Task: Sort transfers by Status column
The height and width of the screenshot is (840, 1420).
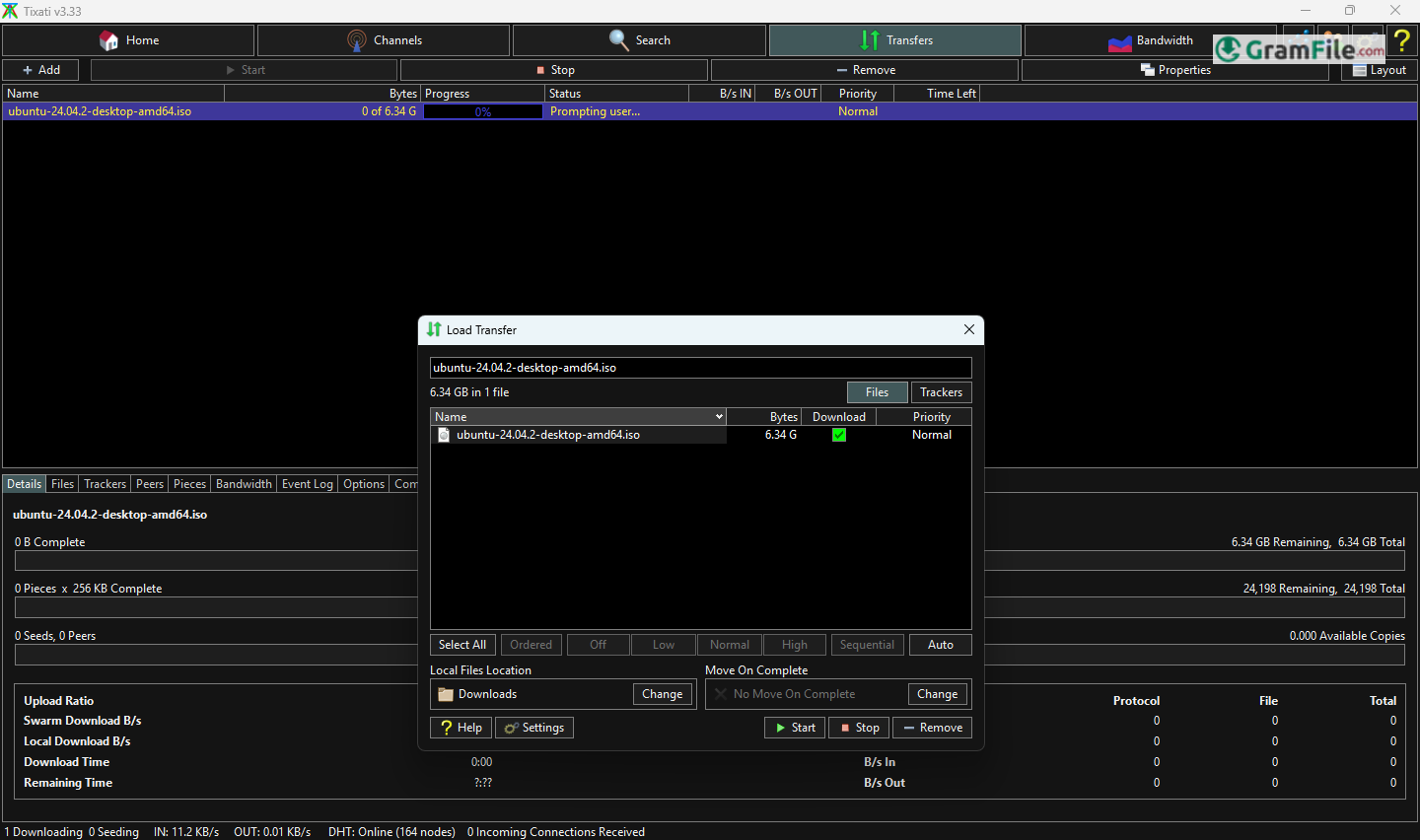Action: point(617,94)
